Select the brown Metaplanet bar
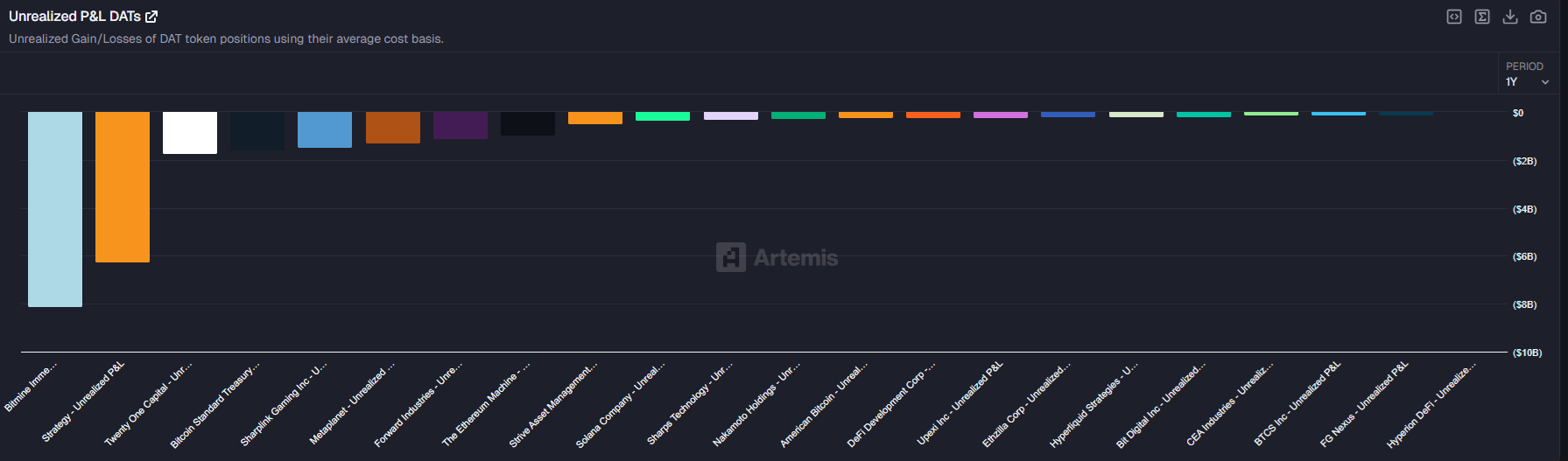The image size is (1568, 461). click(x=393, y=128)
